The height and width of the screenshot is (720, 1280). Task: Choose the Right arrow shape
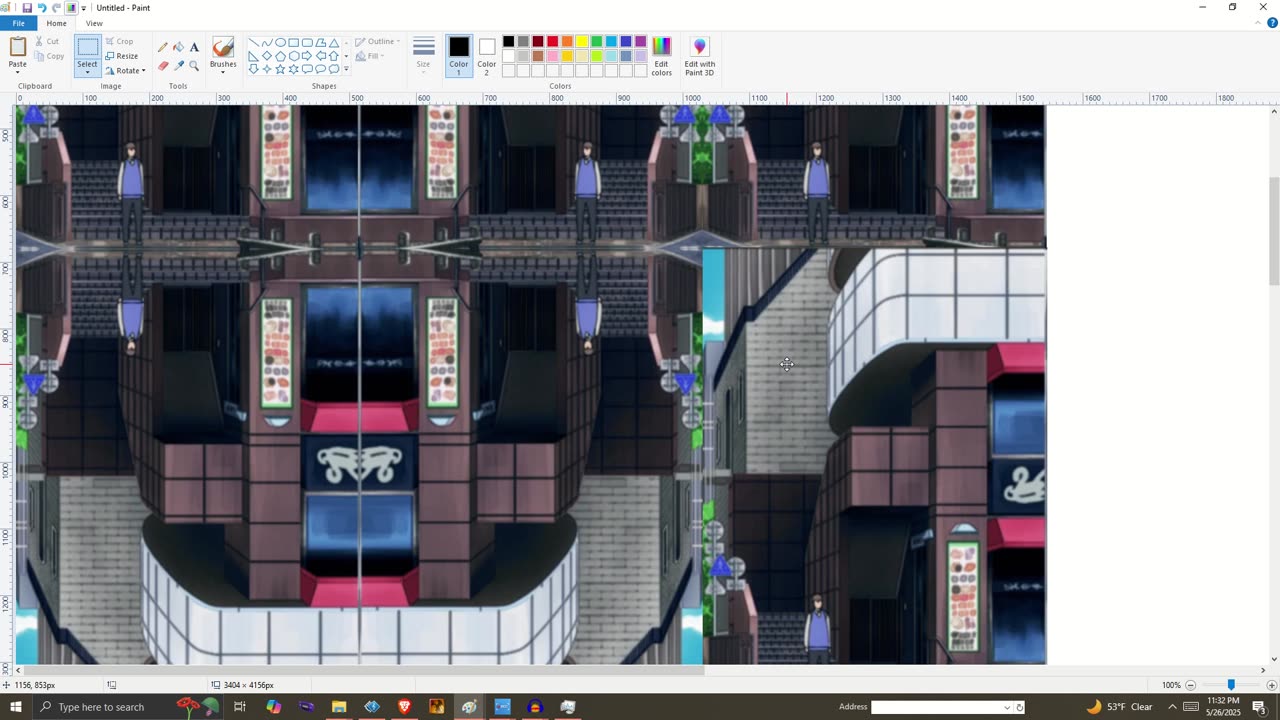coord(307,56)
